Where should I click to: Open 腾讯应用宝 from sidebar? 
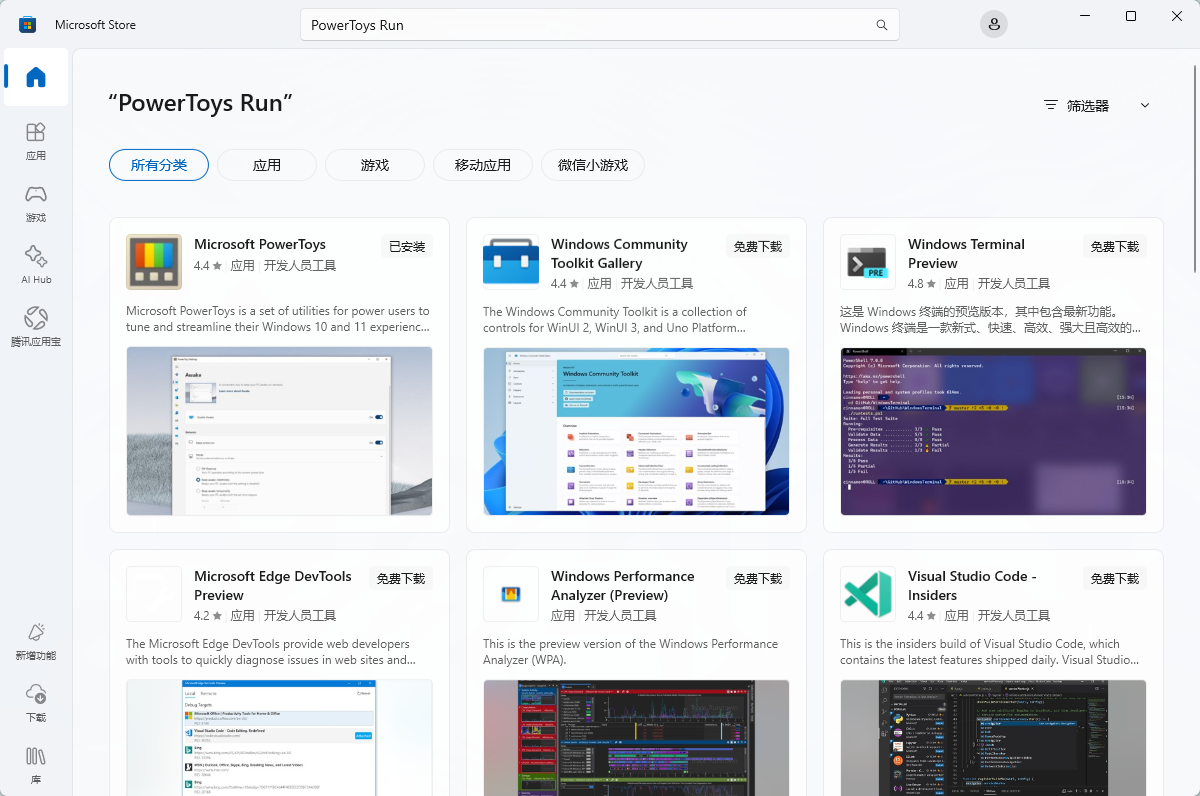tap(36, 326)
